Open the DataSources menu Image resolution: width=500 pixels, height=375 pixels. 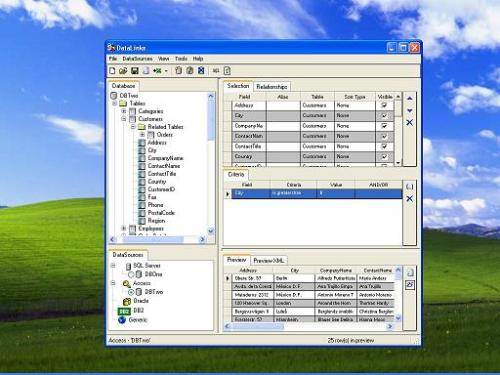(x=137, y=59)
